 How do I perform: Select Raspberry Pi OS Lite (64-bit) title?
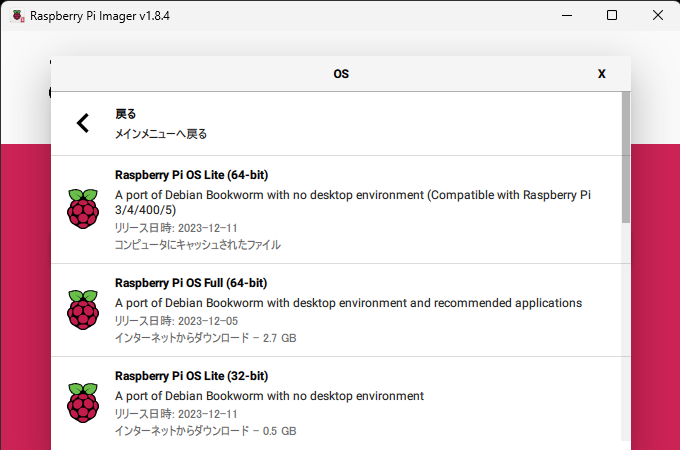click(191, 175)
